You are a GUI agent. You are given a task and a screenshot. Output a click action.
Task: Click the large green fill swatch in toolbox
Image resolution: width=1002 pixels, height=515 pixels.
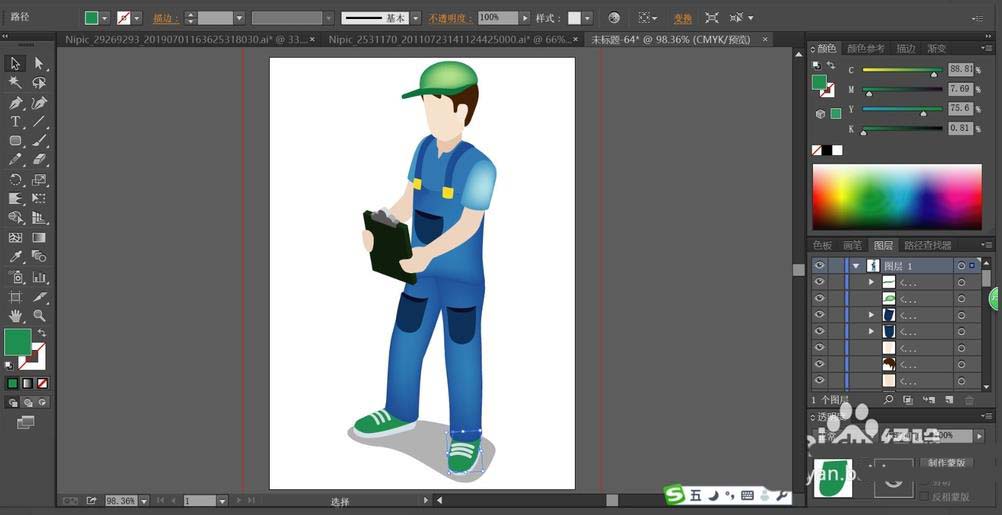click(x=18, y=342)
